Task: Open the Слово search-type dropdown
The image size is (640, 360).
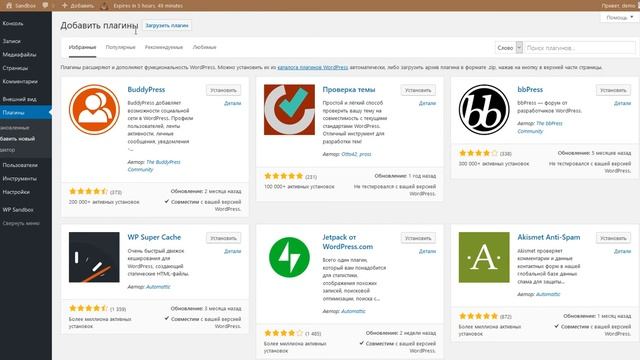Action: click(509, 48)
